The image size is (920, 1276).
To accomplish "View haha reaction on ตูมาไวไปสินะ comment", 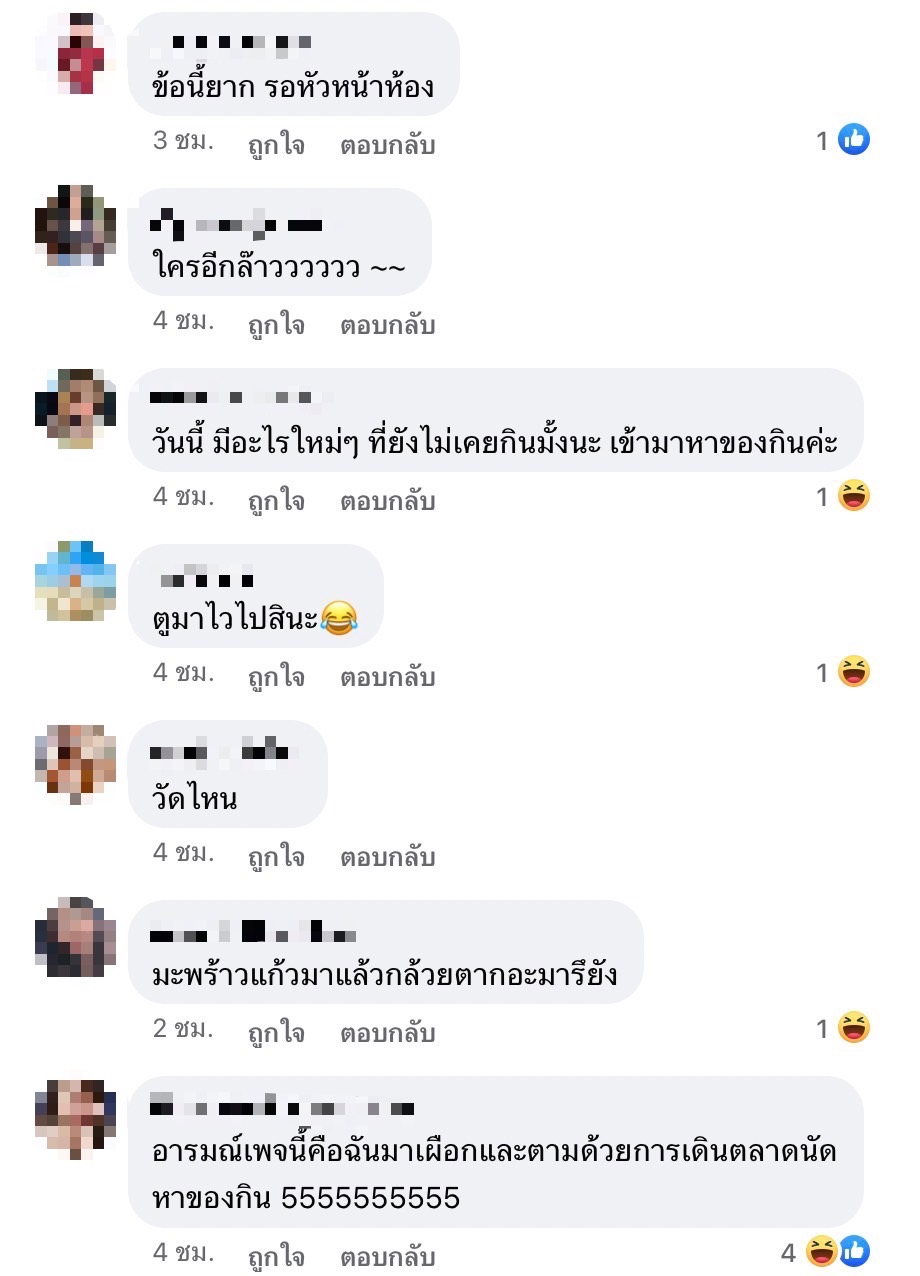I will pos(854,671).
